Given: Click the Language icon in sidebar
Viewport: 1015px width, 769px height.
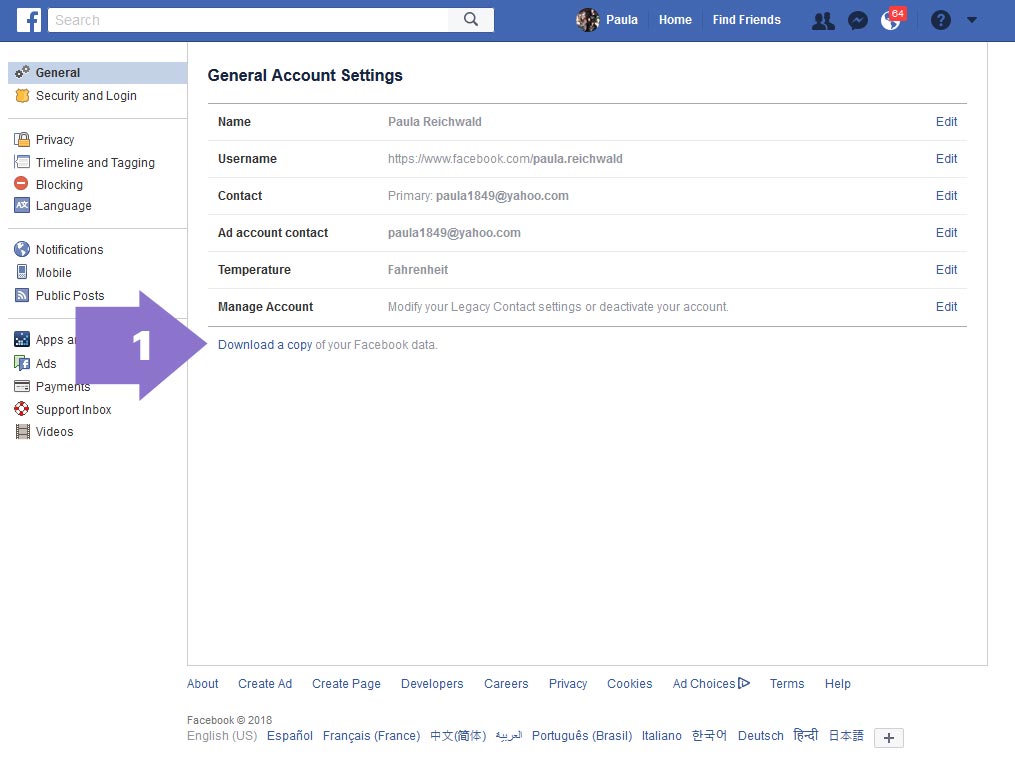Looking at the screenshot, I should 22,205.
